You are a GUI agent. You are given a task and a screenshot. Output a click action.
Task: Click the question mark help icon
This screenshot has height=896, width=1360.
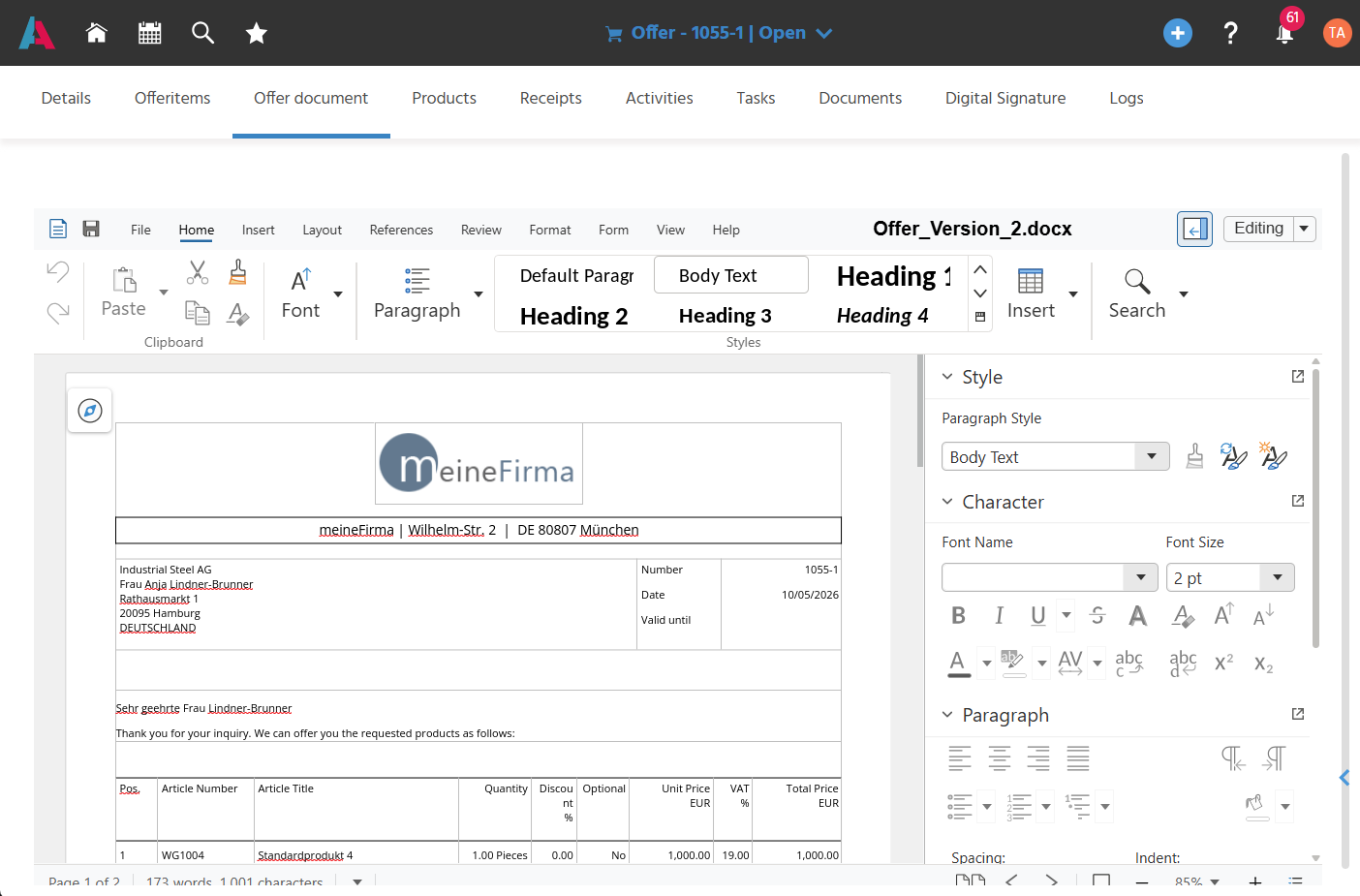[x=1230, y=33]
